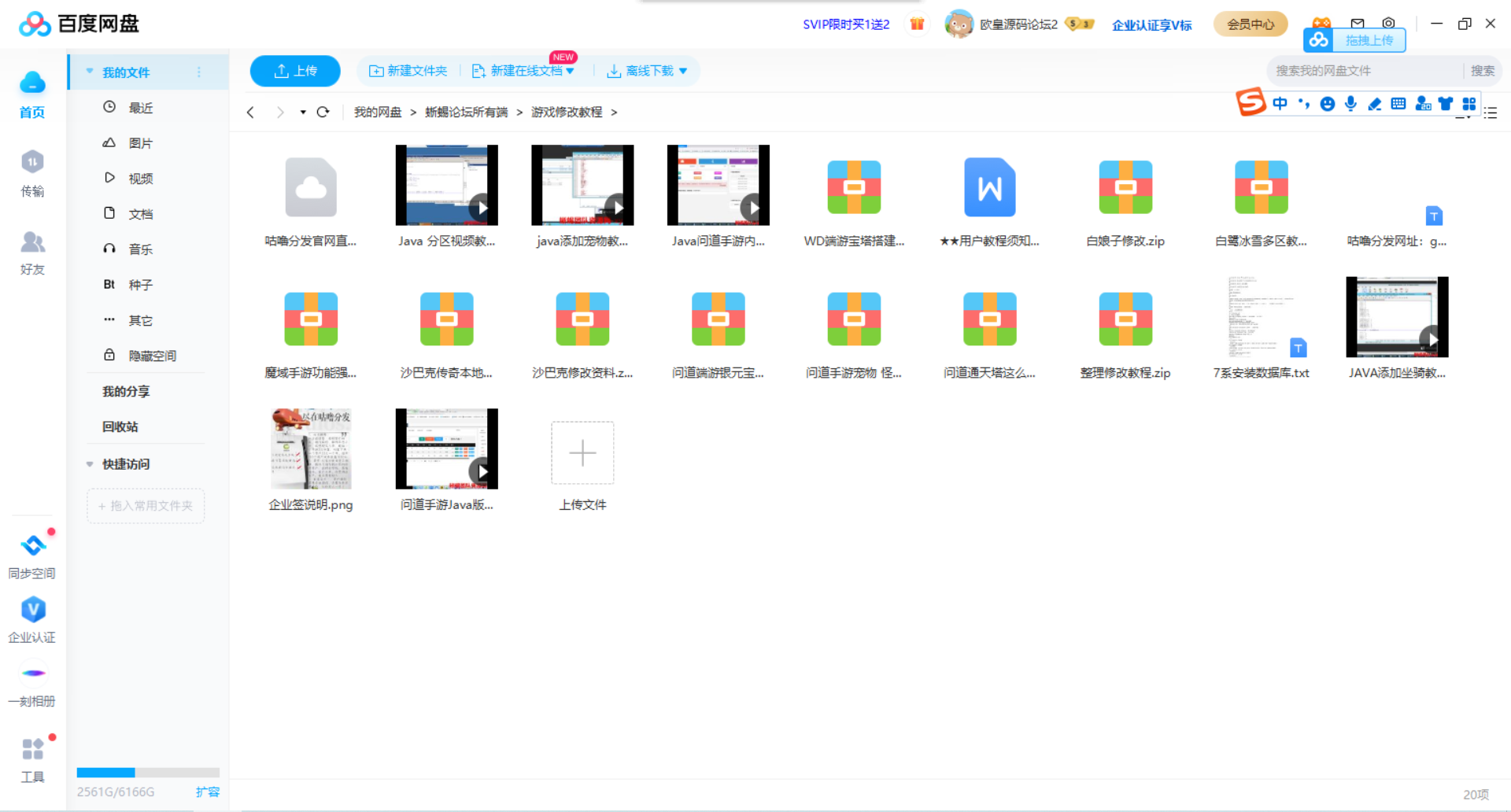Open 企业认证 enterprise verification icon

pos(32,621)
